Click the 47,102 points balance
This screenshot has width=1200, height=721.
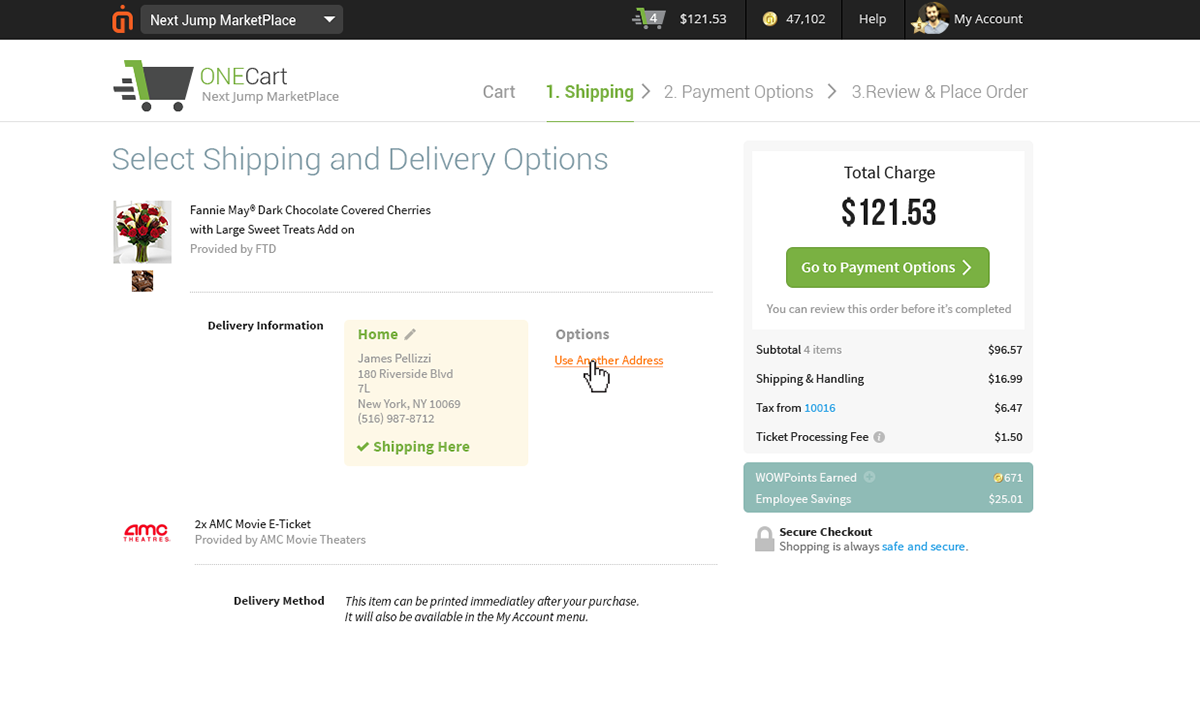point(806,19)
